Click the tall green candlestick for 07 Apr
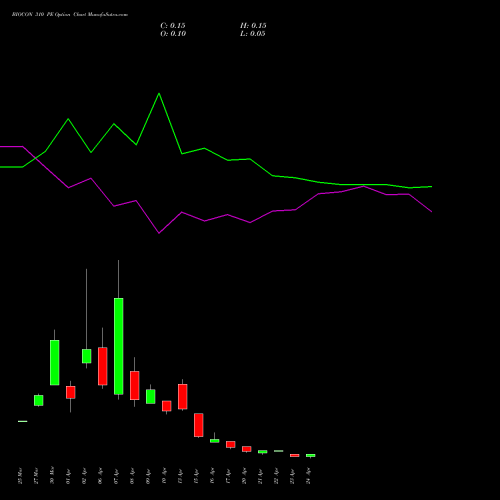Image resolution: width=500 pixels, height=500 pixels. (119, 346)
